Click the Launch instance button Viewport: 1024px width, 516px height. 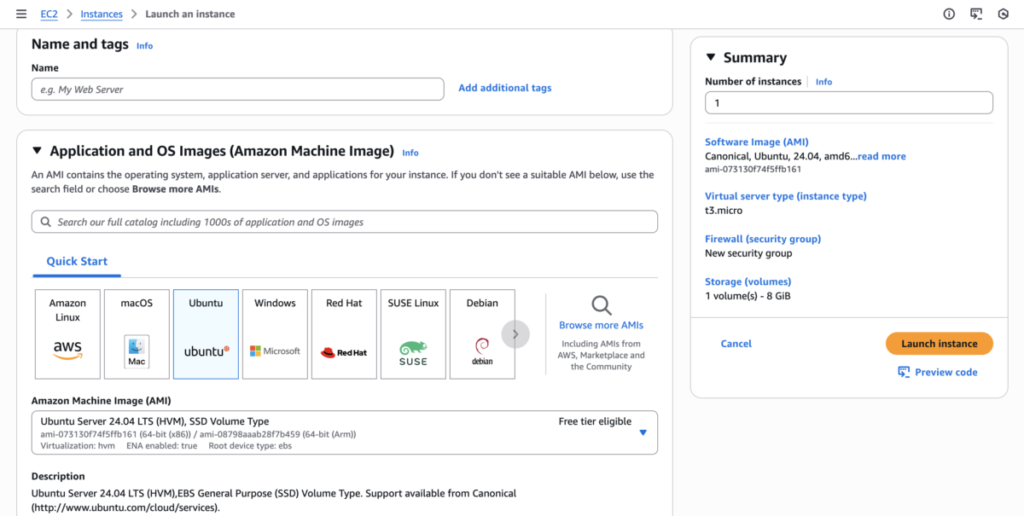(939, 343)
